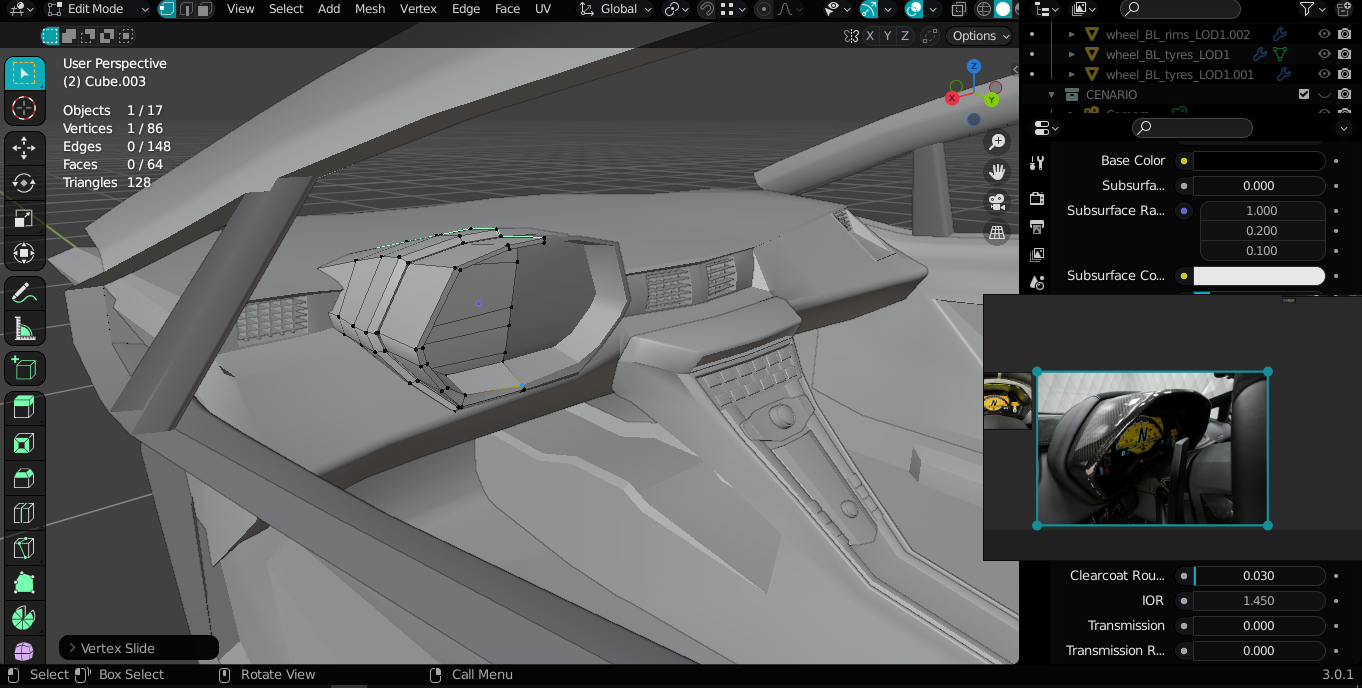Image resolution: width=1362 pixels, height=688 pixels.
Task: Pick the Inset Faces tool
Action: coord(25,443)
